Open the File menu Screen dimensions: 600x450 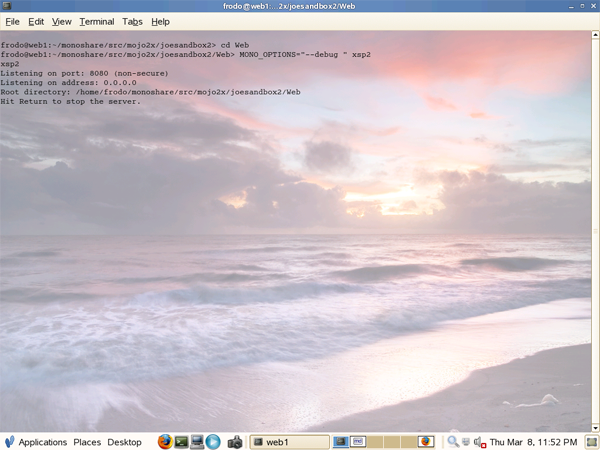[x=13, y=22]
